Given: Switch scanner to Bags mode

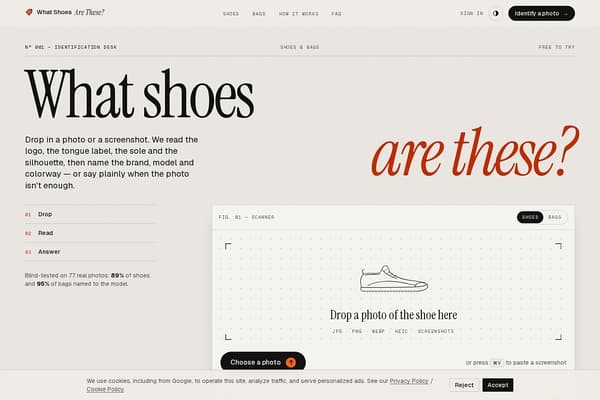Looking at the screenshot, I should (554, 217).
